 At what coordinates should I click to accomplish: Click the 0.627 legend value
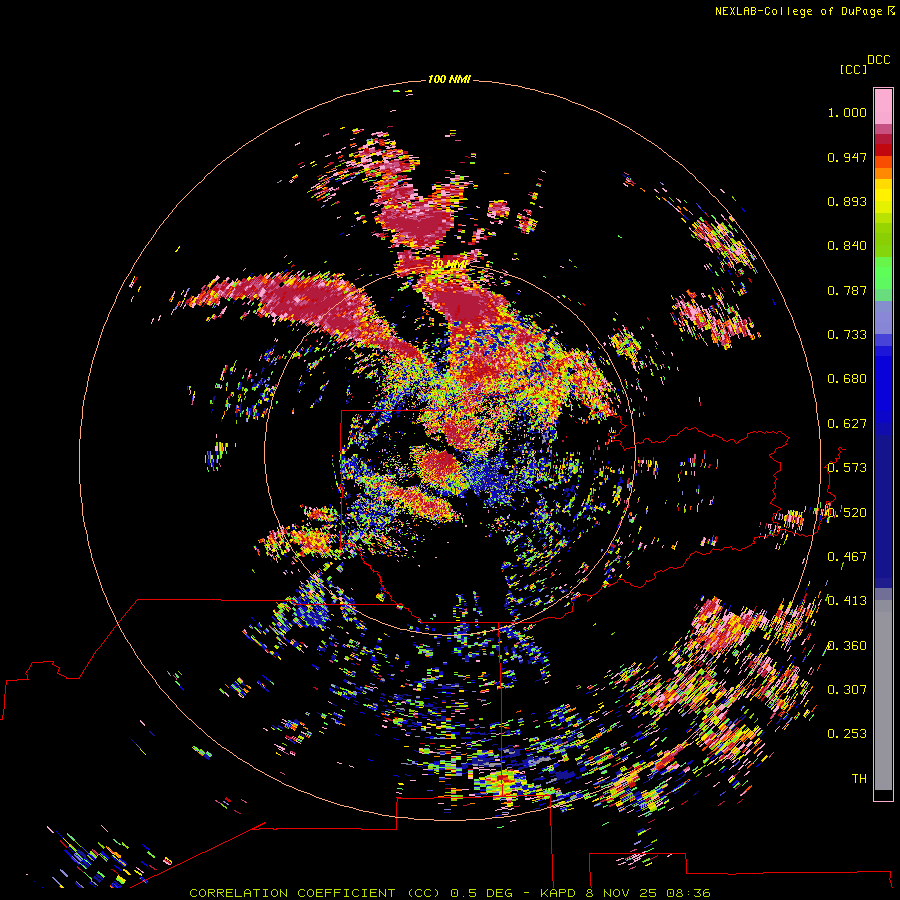(x=847, y=424)
